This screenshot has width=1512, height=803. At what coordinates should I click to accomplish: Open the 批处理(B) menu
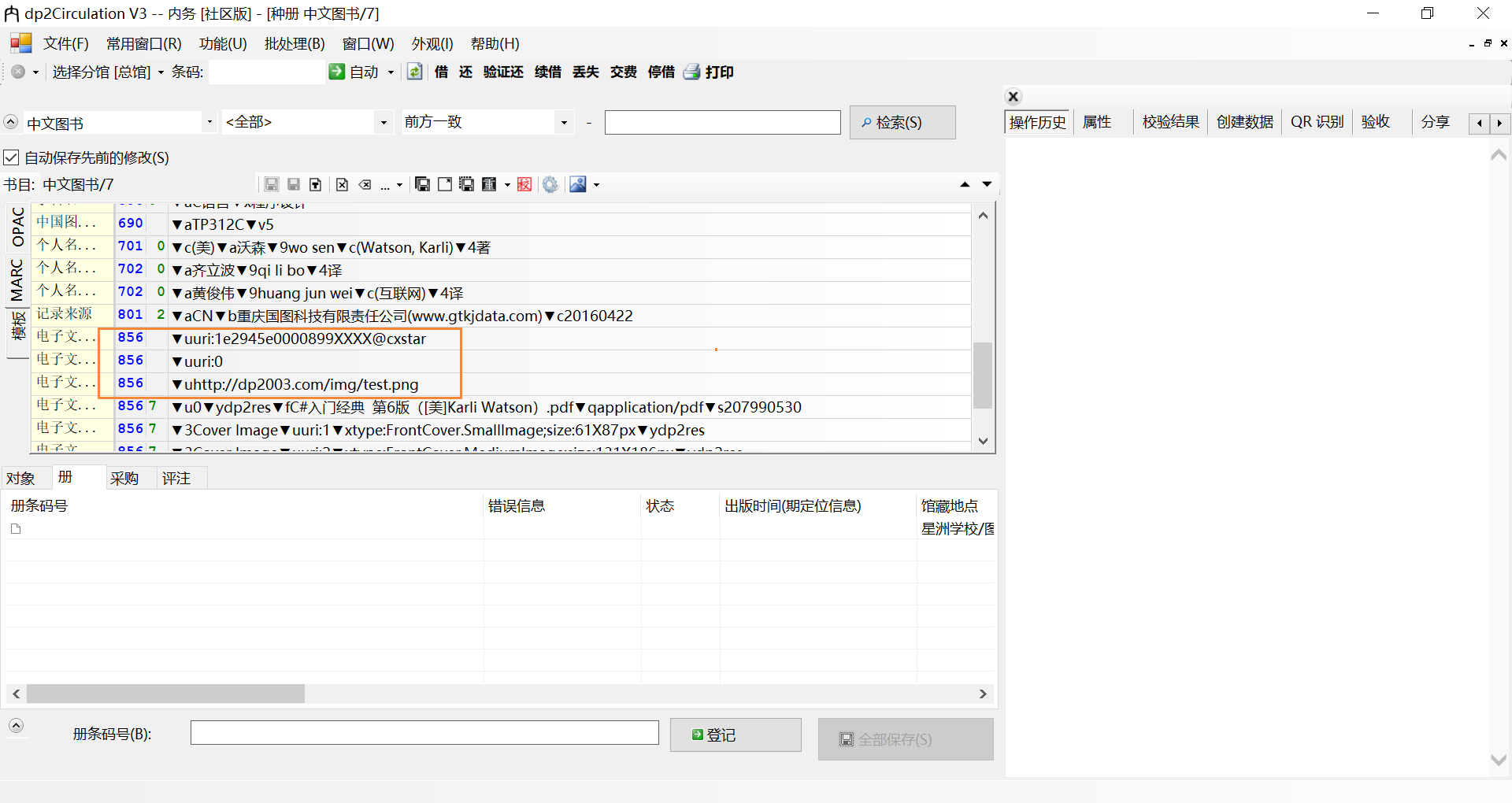coord(295,44)
